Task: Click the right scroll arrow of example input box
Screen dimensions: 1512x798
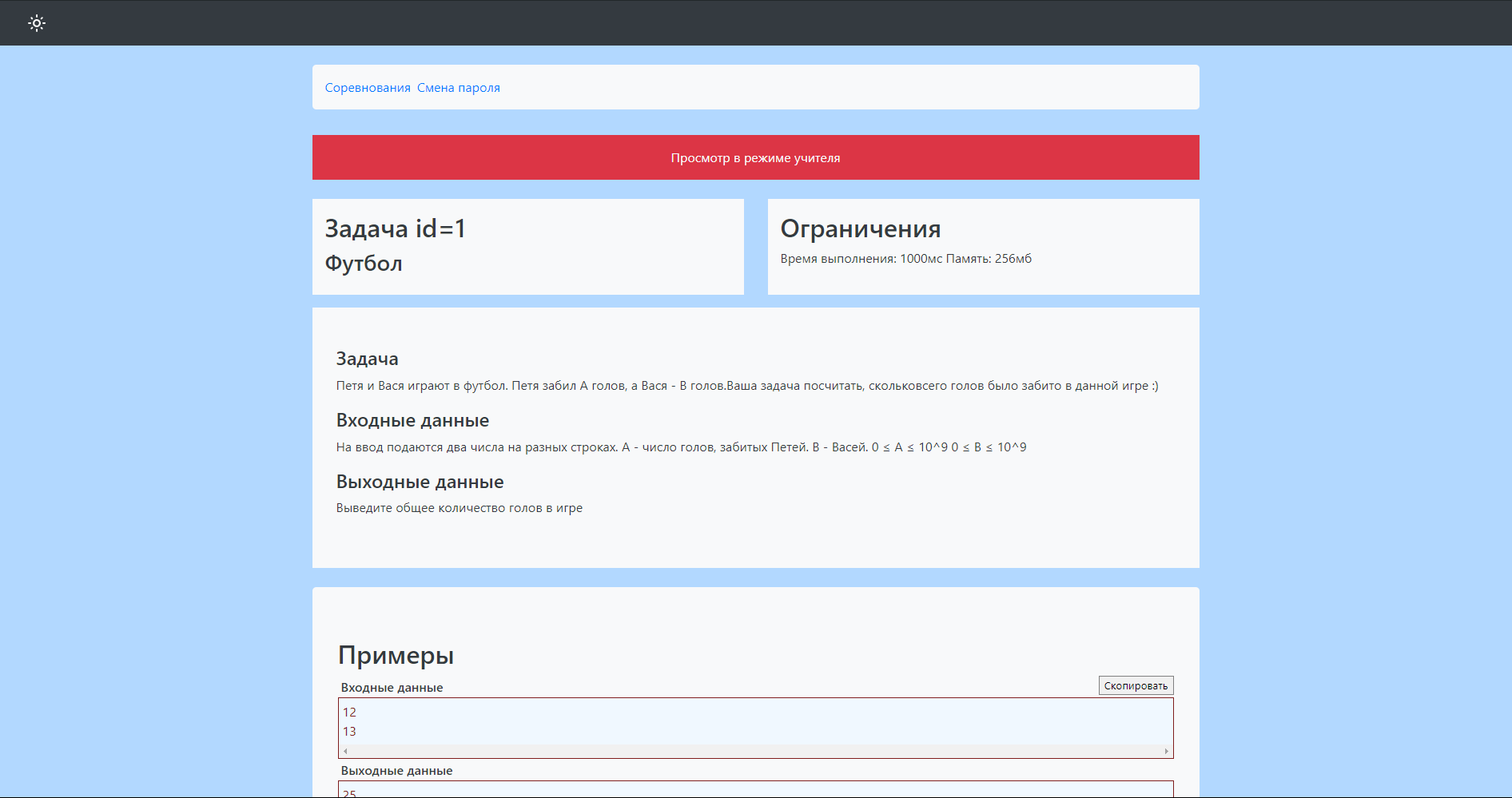Action: point(1166,751)
